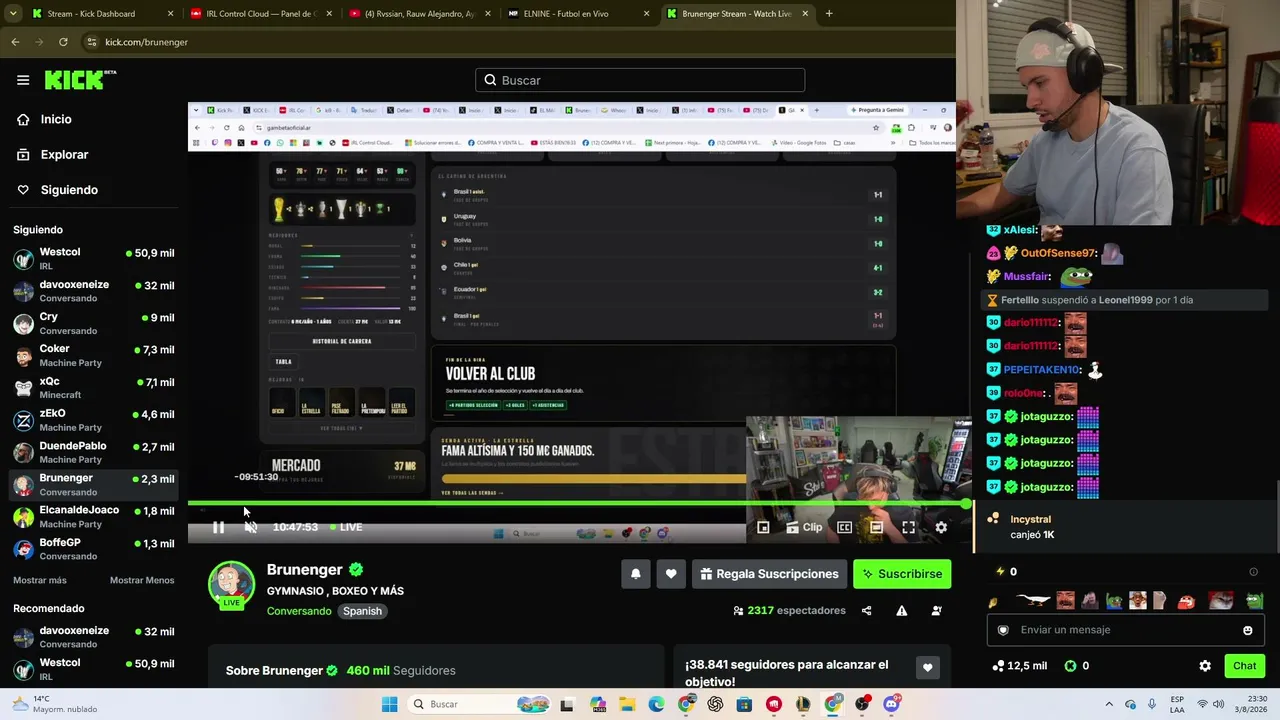1280x720 pixels.
Task: Open the Conversando category link
Action: click(299, 611)
